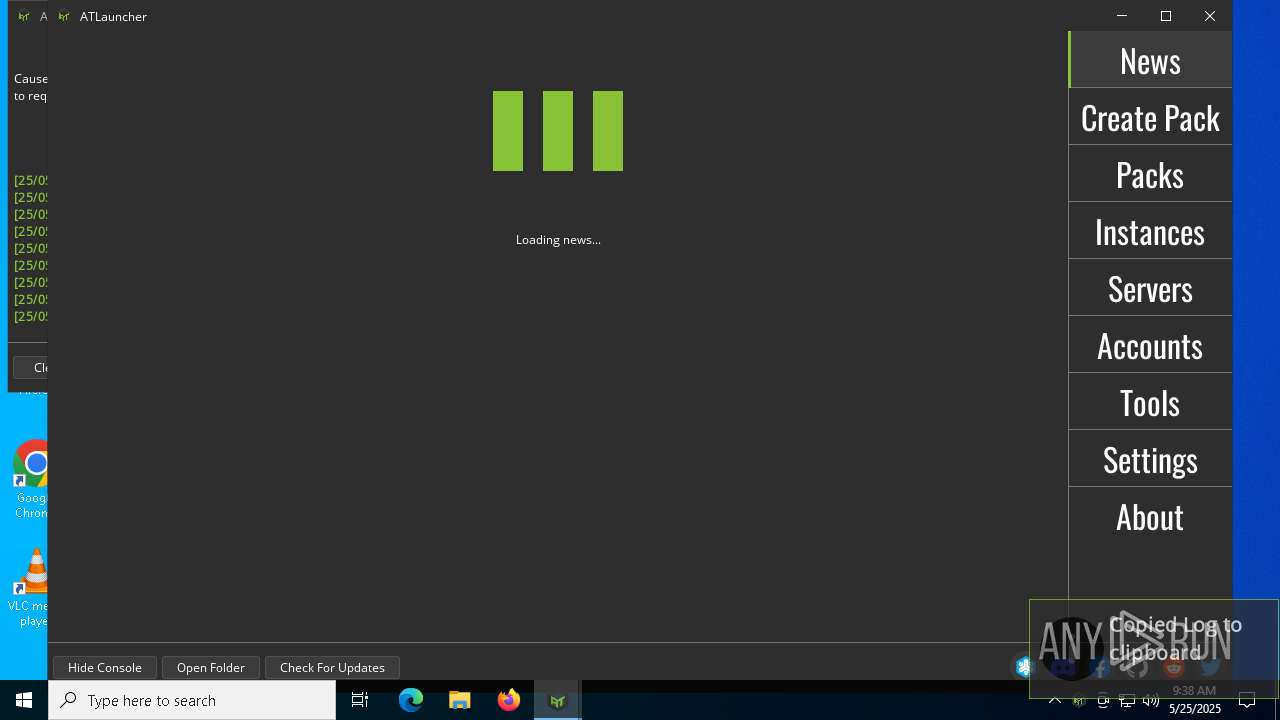Click the Clear button in console window
This screenshot has height=720, width=1280.
[x=32, y=367]
